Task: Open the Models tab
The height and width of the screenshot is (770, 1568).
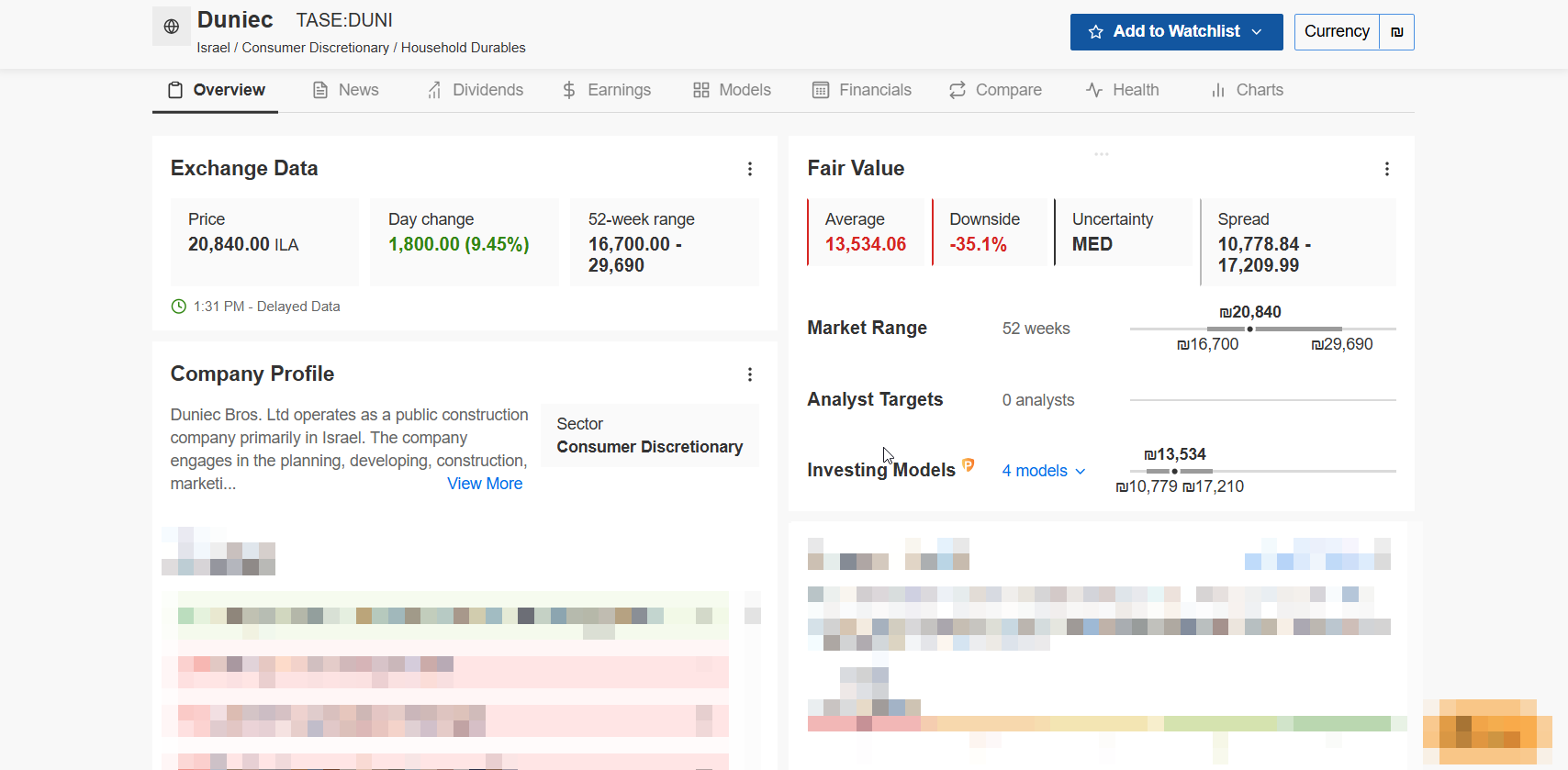Action: tap(732, 90)
